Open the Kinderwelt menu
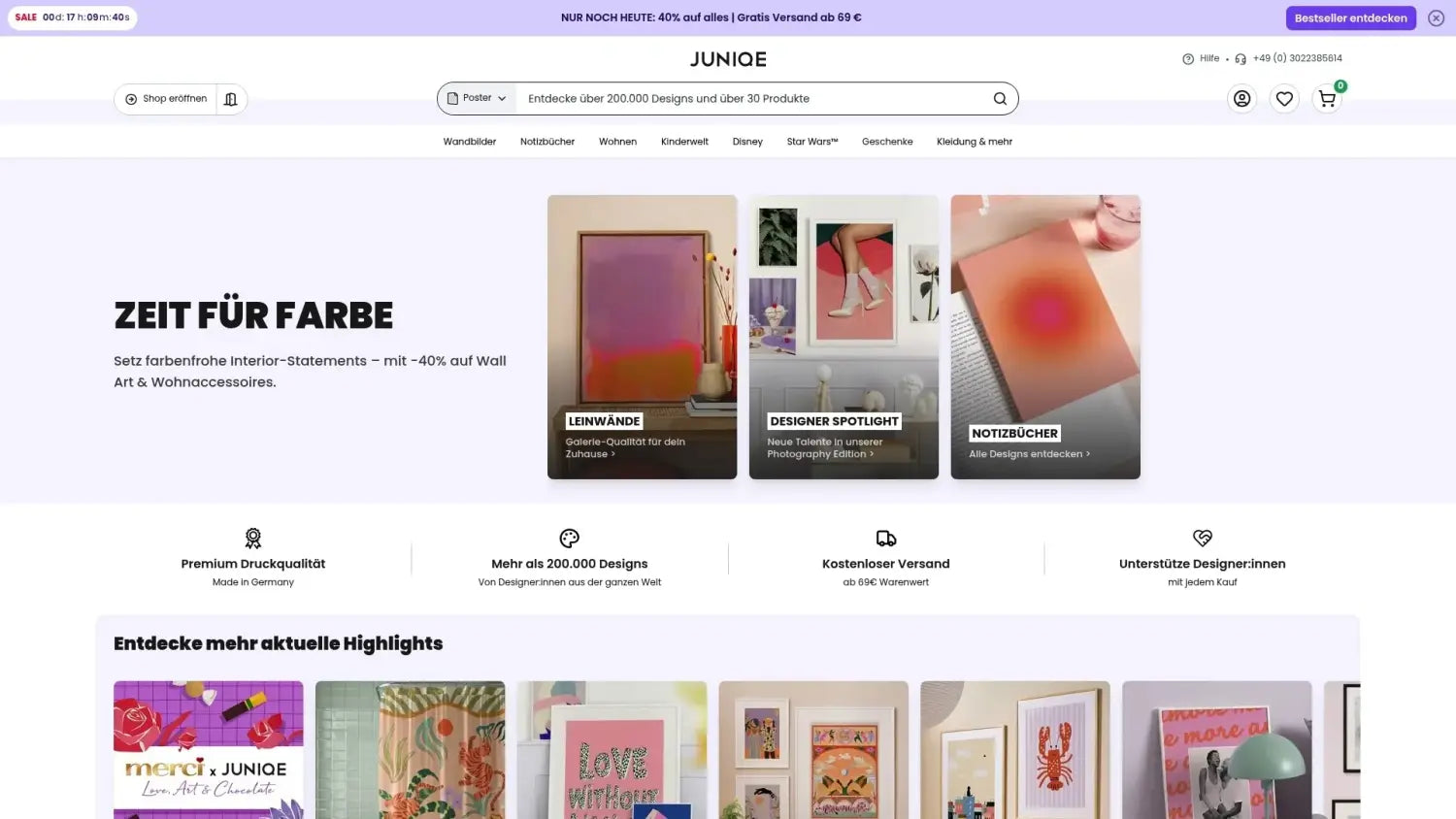Image resolution: width=1456 pixels, height=819 pixels. pos(684,142)
